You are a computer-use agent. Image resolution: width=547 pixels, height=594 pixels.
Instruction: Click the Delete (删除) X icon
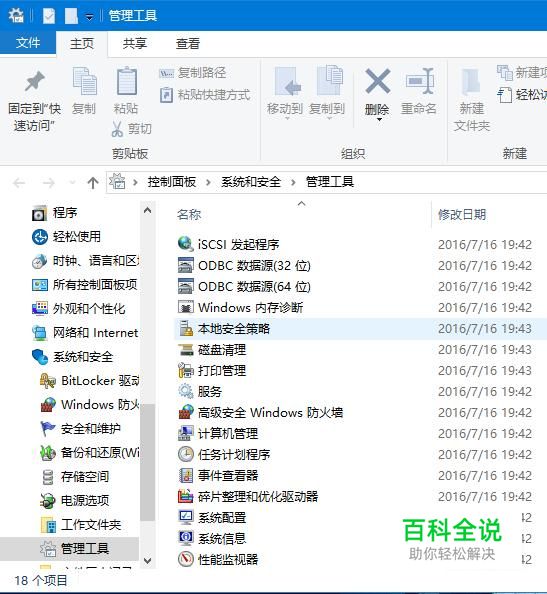[x=377, y=81]
